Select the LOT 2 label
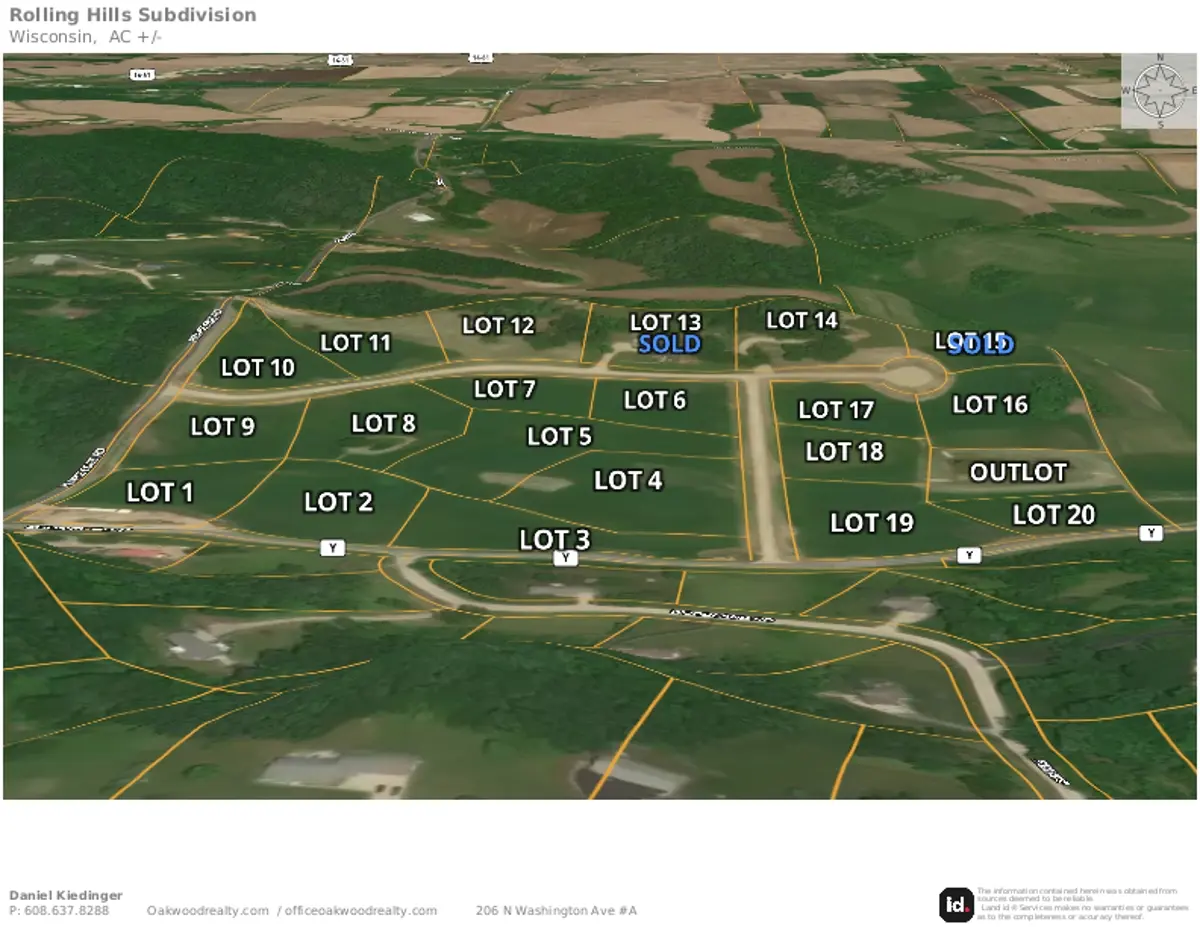 pos(338,502)
